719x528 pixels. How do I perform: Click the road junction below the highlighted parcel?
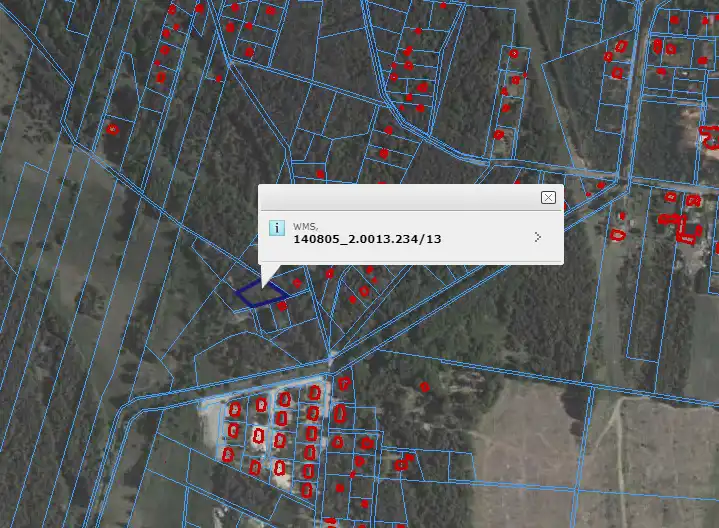coord(331,357)
